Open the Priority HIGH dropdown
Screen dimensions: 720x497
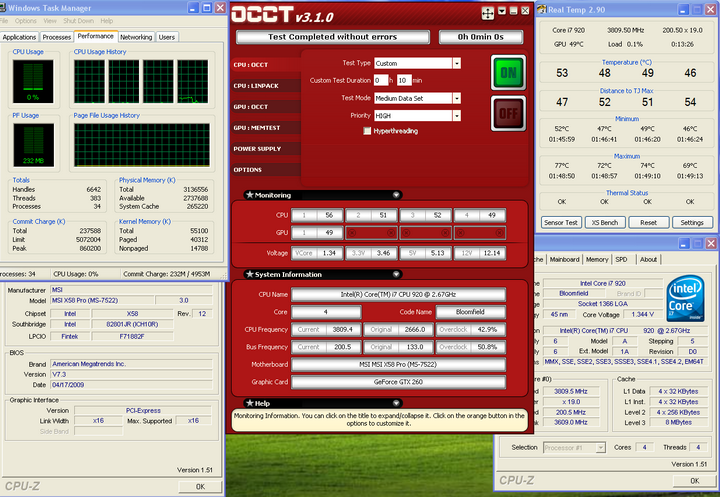click(x=456, y=116)
